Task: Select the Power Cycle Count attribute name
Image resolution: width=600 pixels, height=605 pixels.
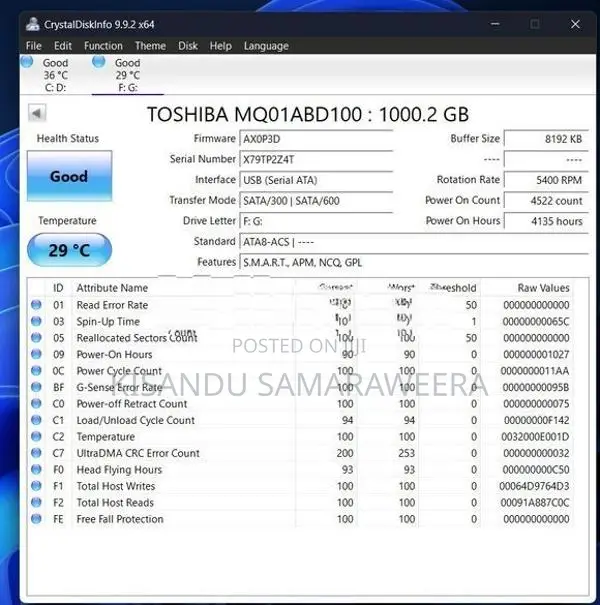Action: tap(119, 371)
